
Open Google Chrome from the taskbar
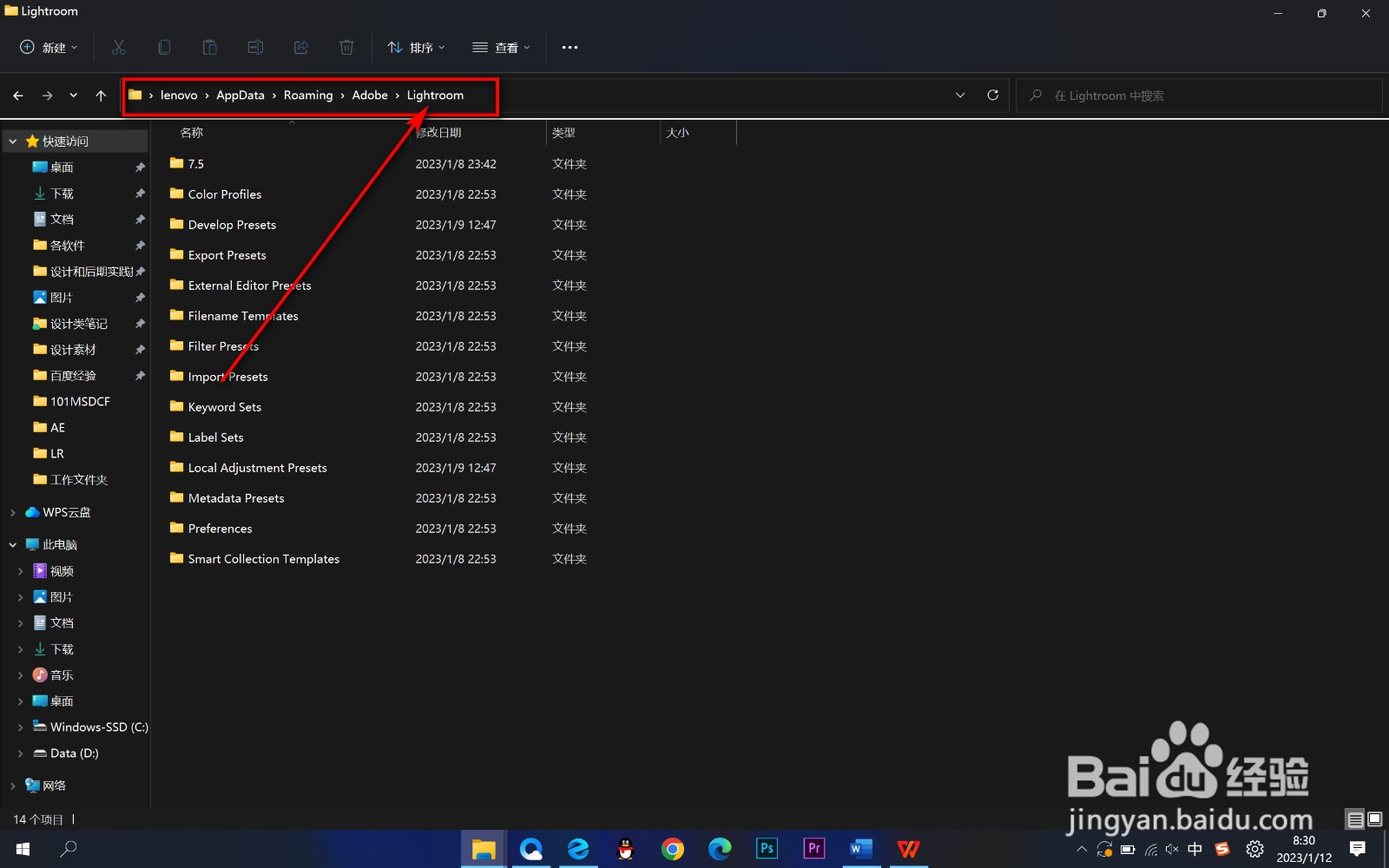tap(672, 848)
